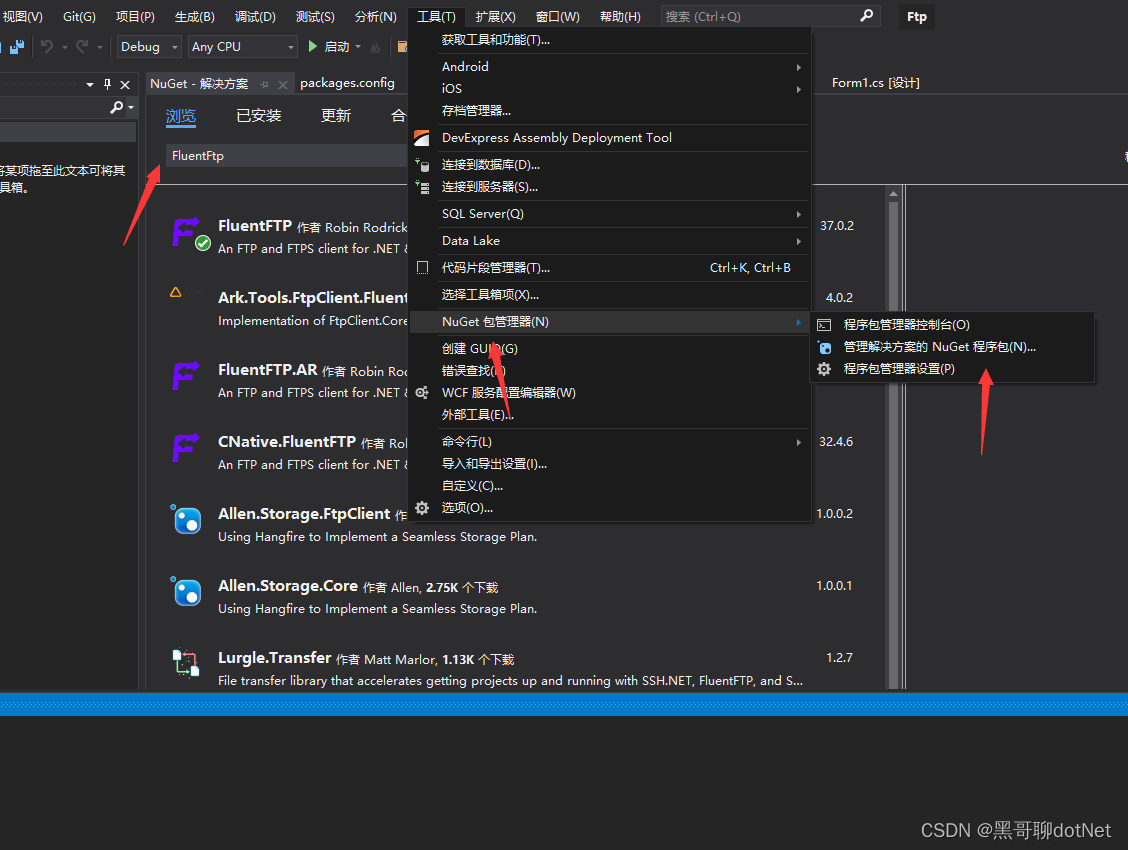Open the Extensions menu
1128x850 pixels.
[x=495, y=16]
